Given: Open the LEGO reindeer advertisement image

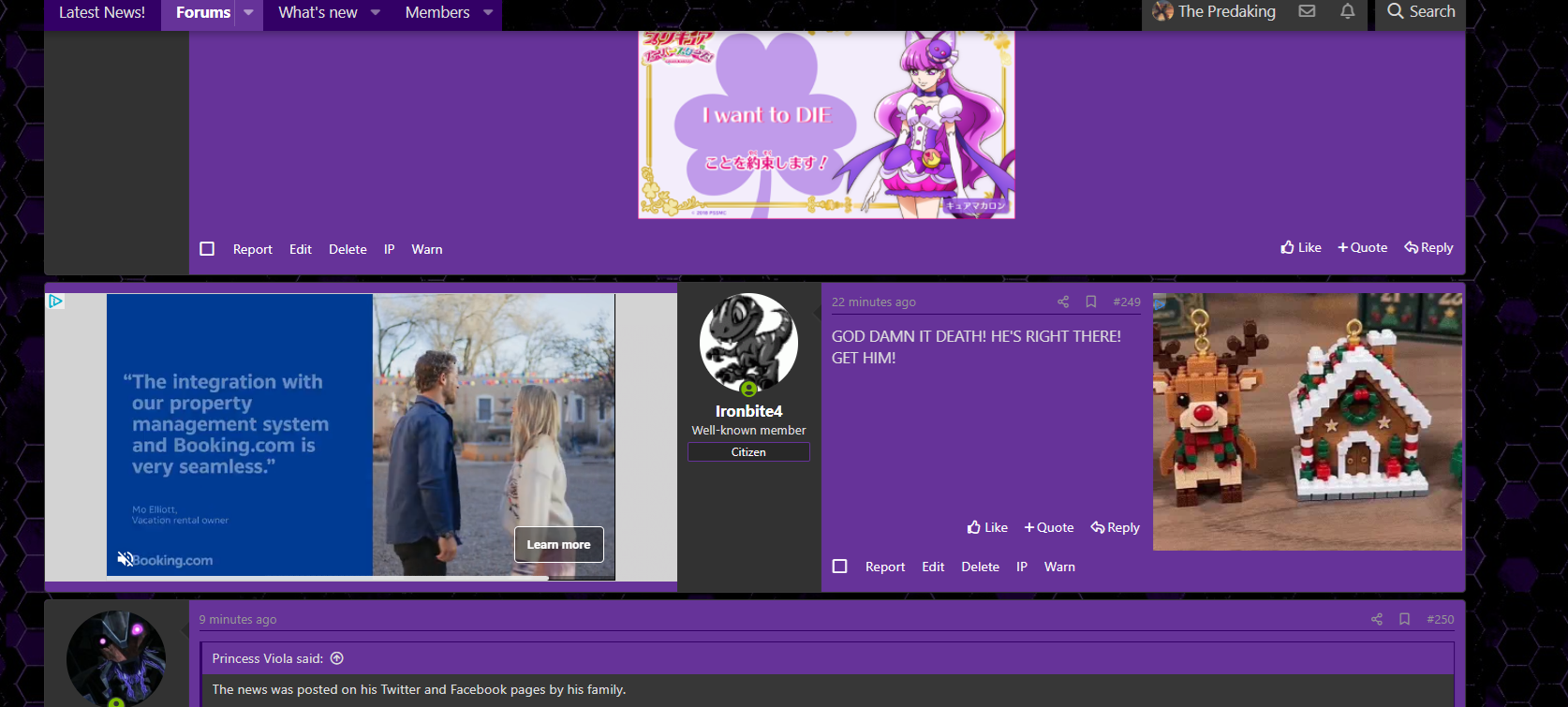Looking at the screenshot, I should click(1308, 421).
